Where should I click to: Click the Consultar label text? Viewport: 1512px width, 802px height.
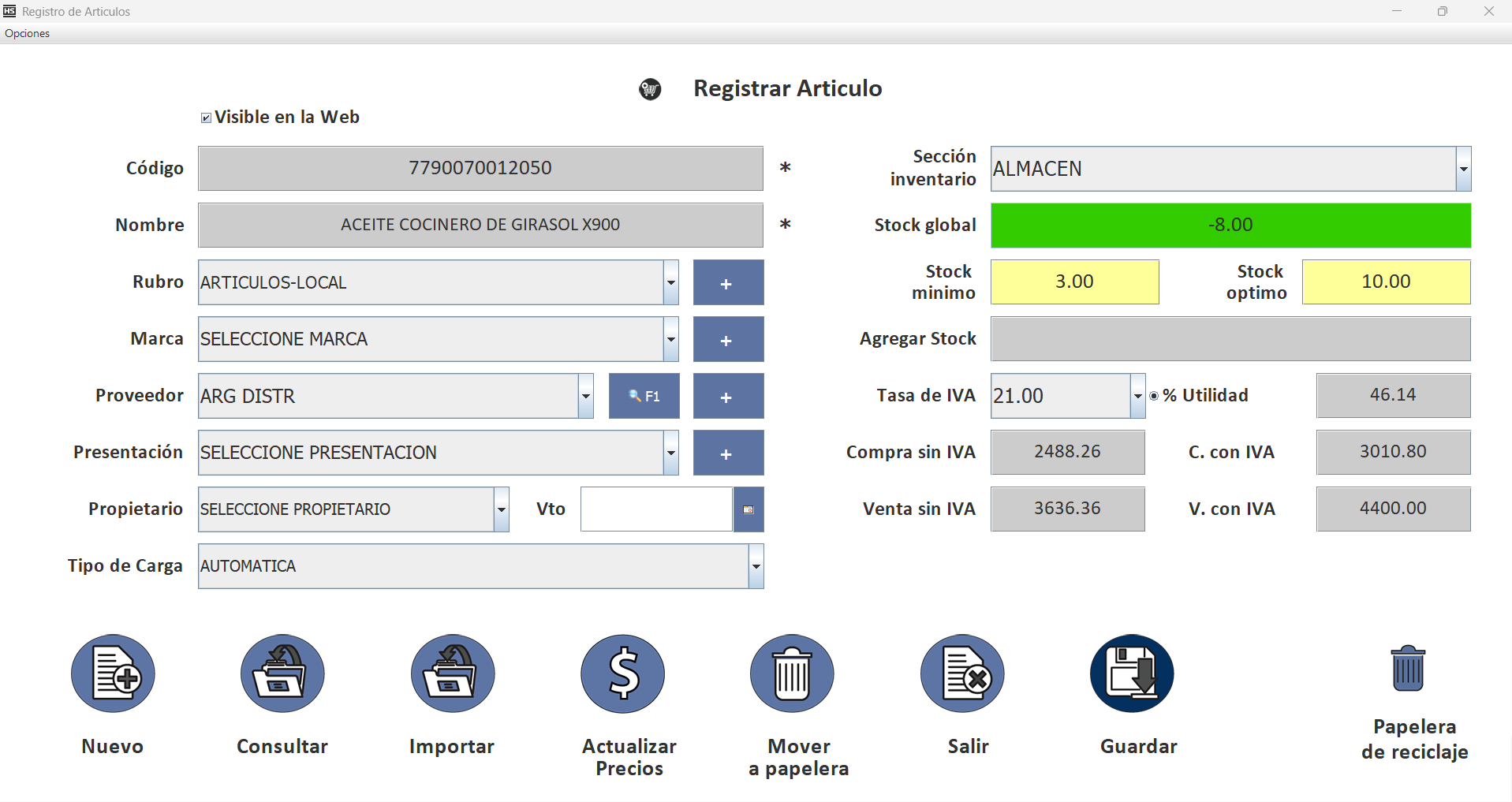pos(282,747)
